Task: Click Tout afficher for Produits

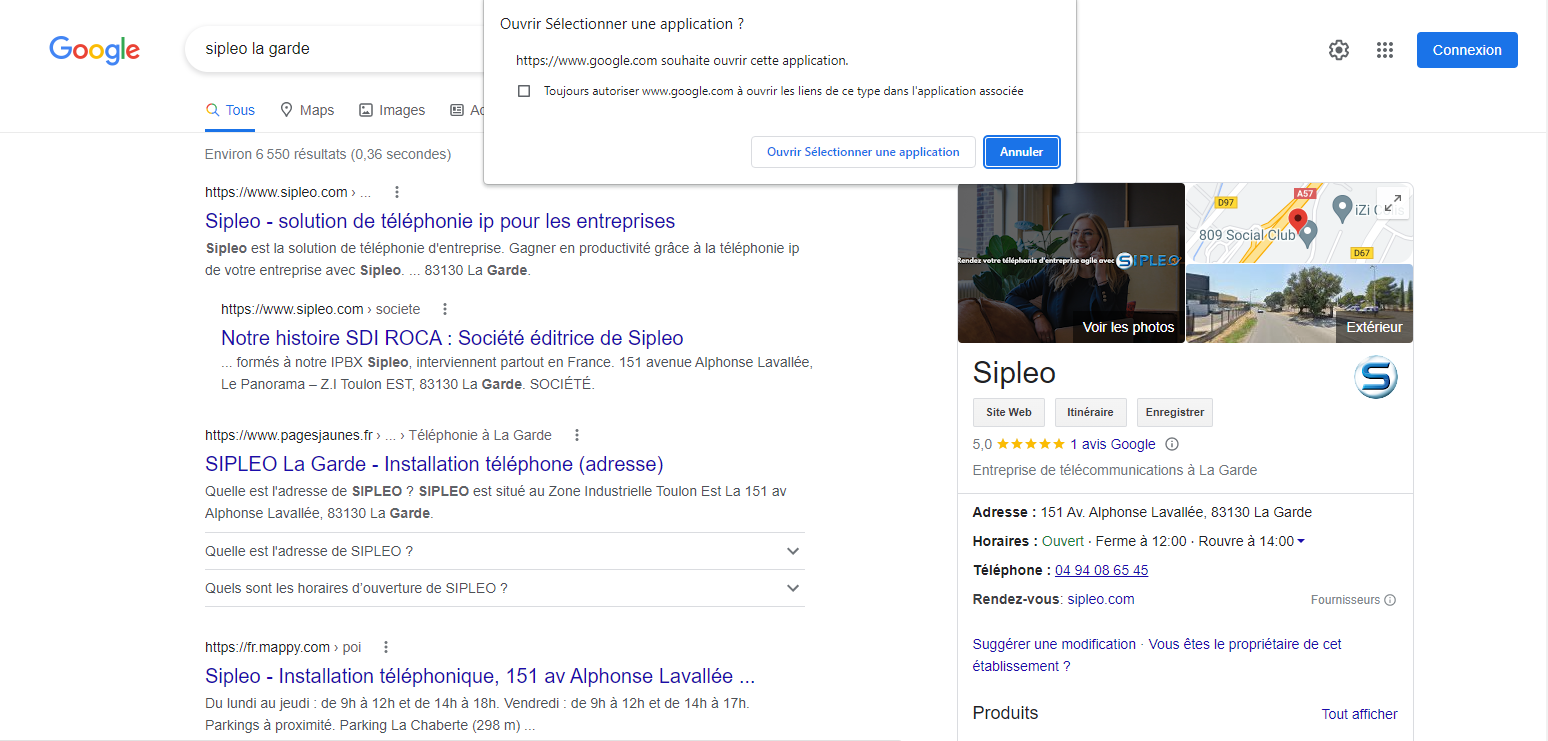Action: click(1359, 714)
